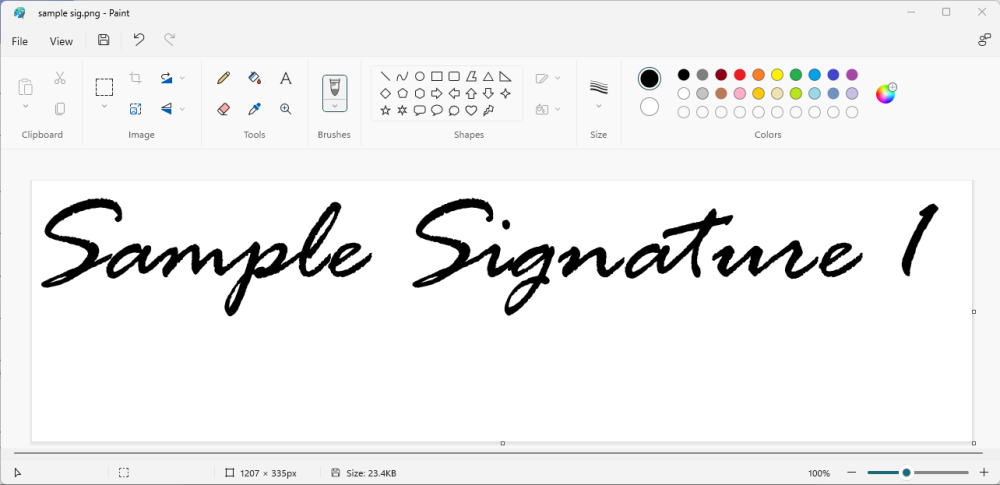
Task: Open the File menu
Action: (20, 41)
